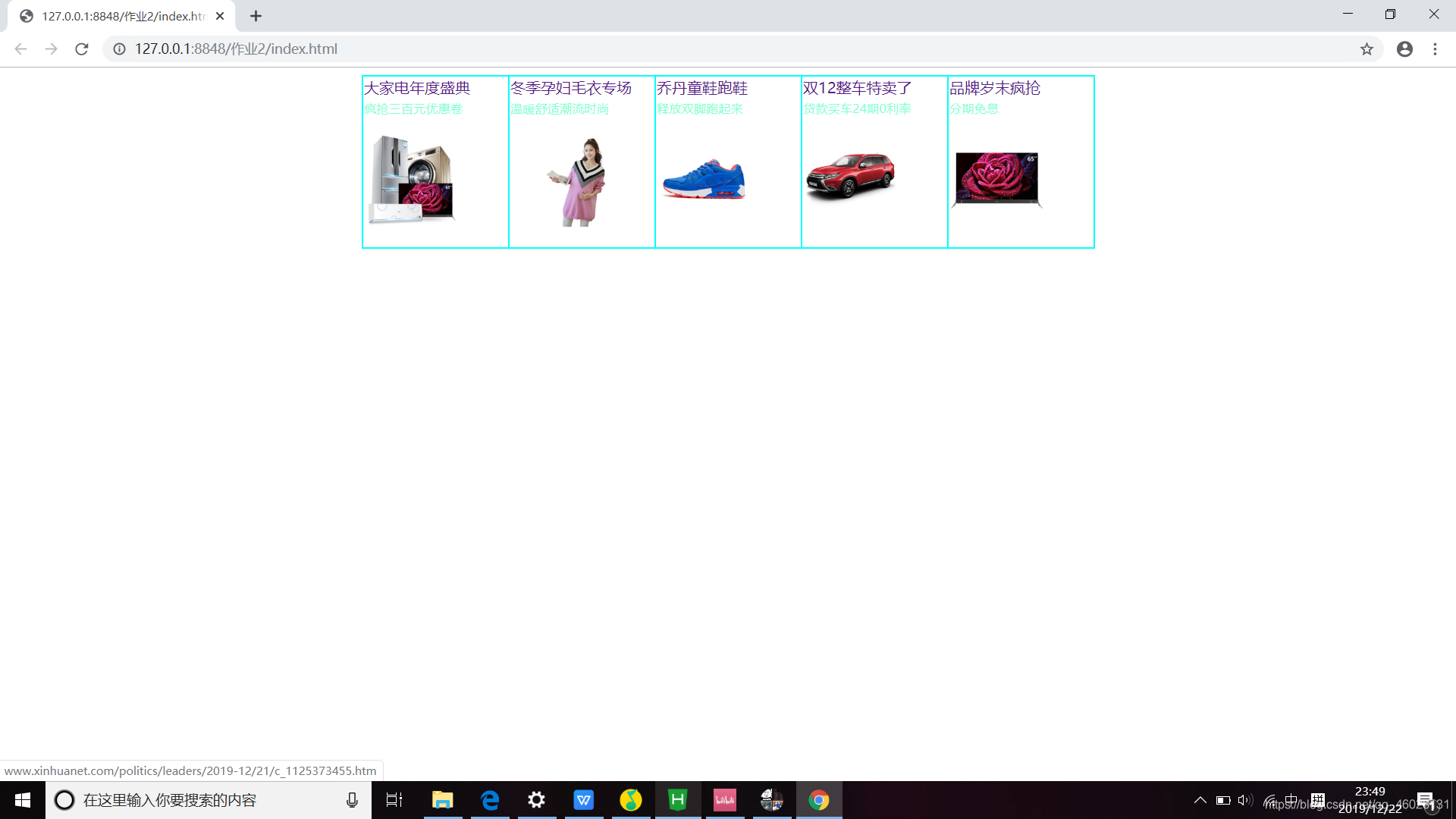1456x819 pixels.
Task: Open the 品牌岁末疯抢 link
Action: (994, 88)
